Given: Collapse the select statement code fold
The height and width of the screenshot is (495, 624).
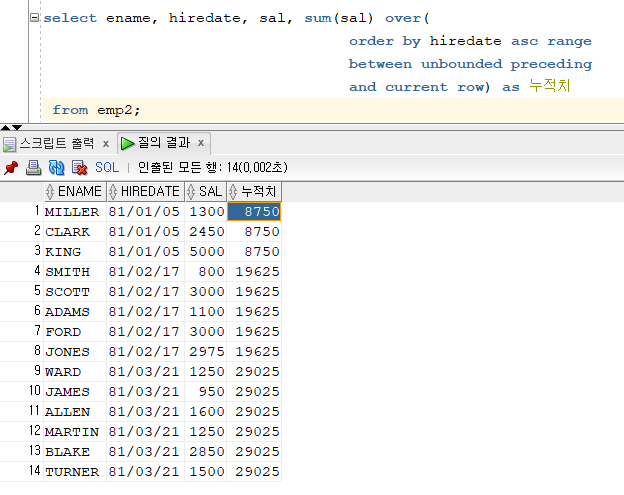Looking at the screenshot, I should (35, 18).
